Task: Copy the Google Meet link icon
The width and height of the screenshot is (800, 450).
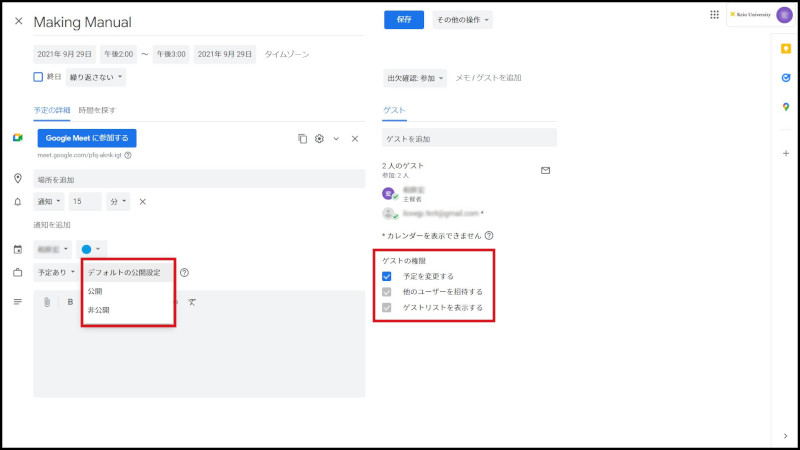Action: 302,139
